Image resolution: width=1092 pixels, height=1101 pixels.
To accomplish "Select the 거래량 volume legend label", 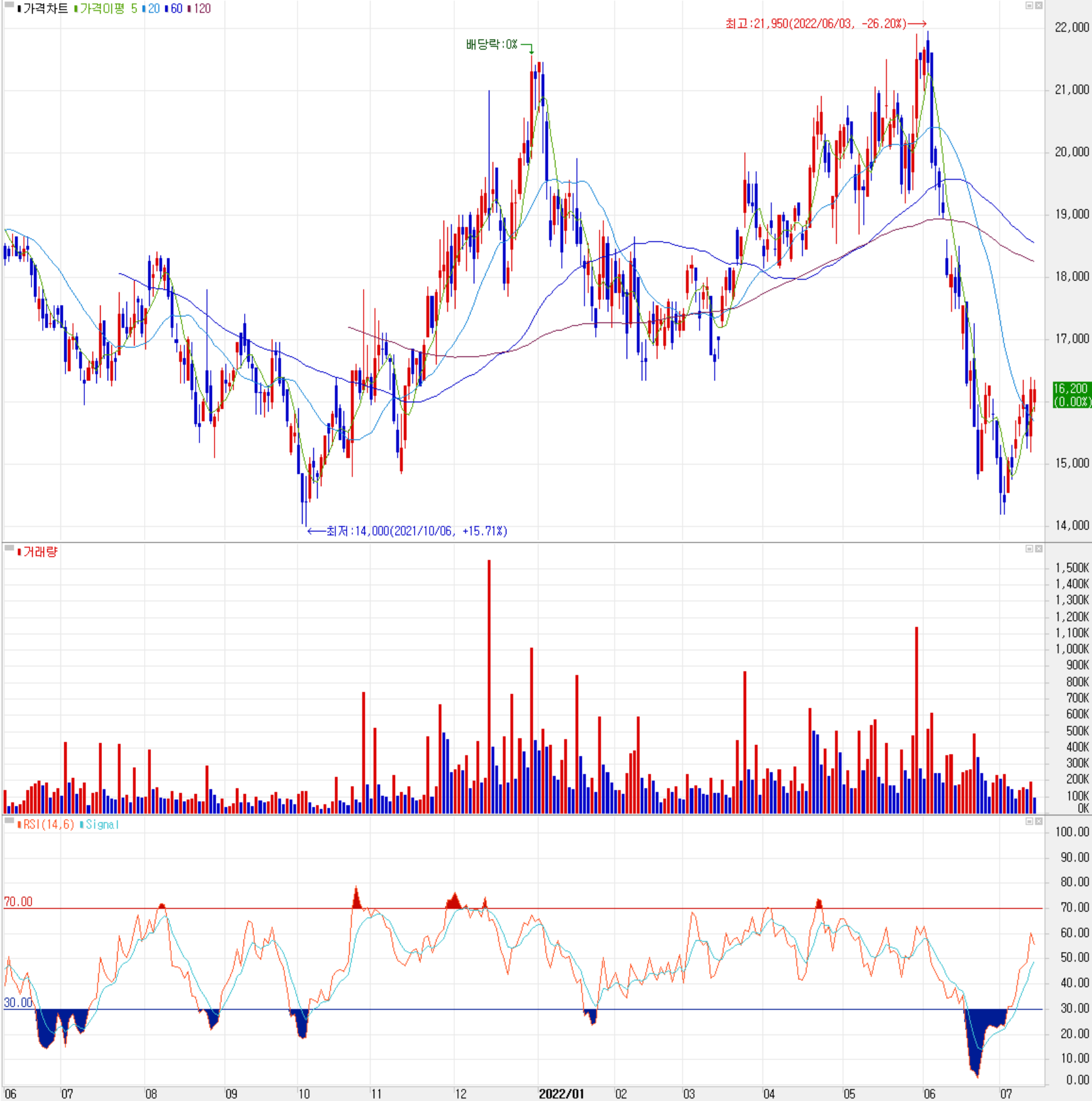I will pyautogui.click(x=40, y=552).
